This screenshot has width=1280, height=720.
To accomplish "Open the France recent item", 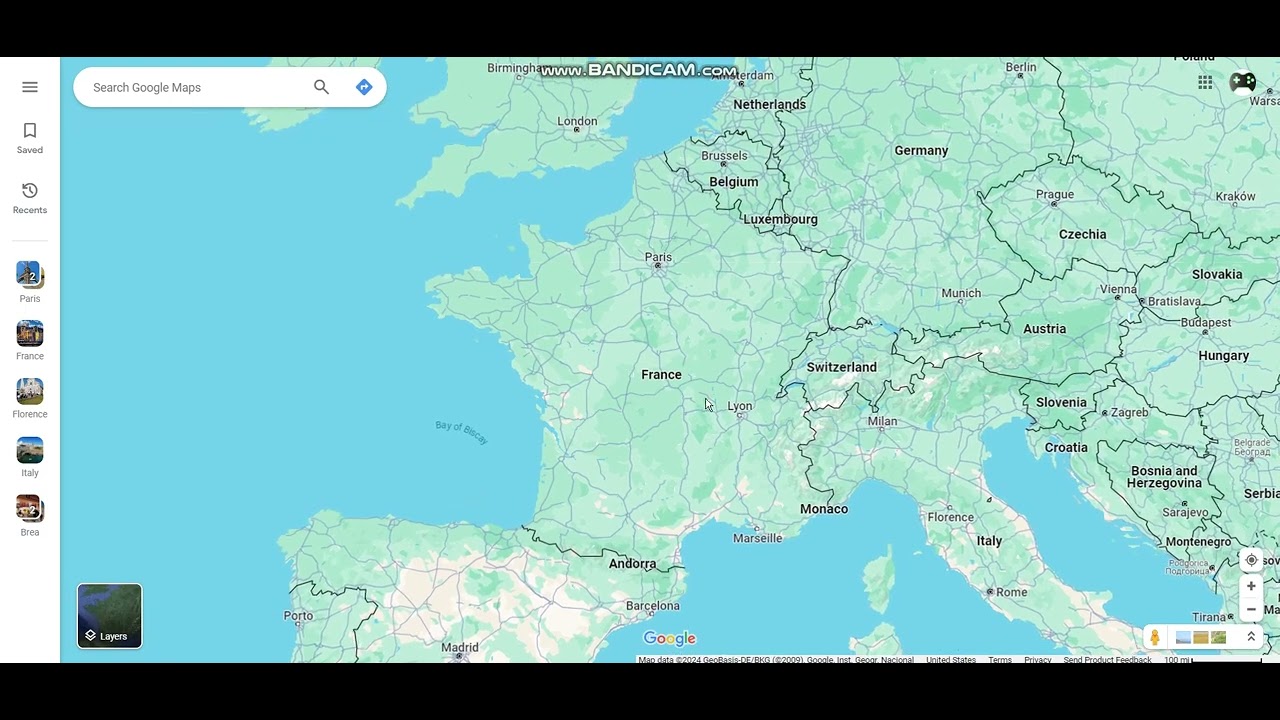I will 30,340.
